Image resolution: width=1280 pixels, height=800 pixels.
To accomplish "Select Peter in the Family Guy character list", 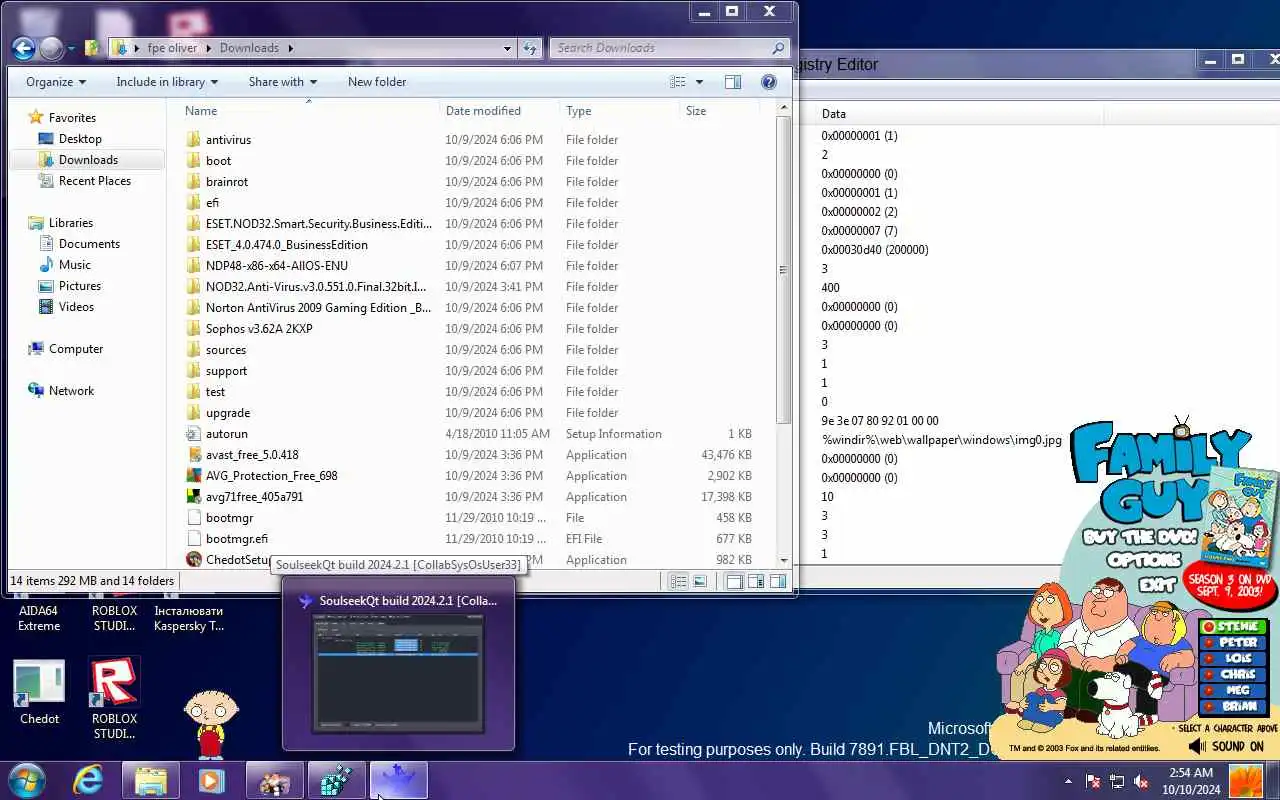I will [1233, 643].
